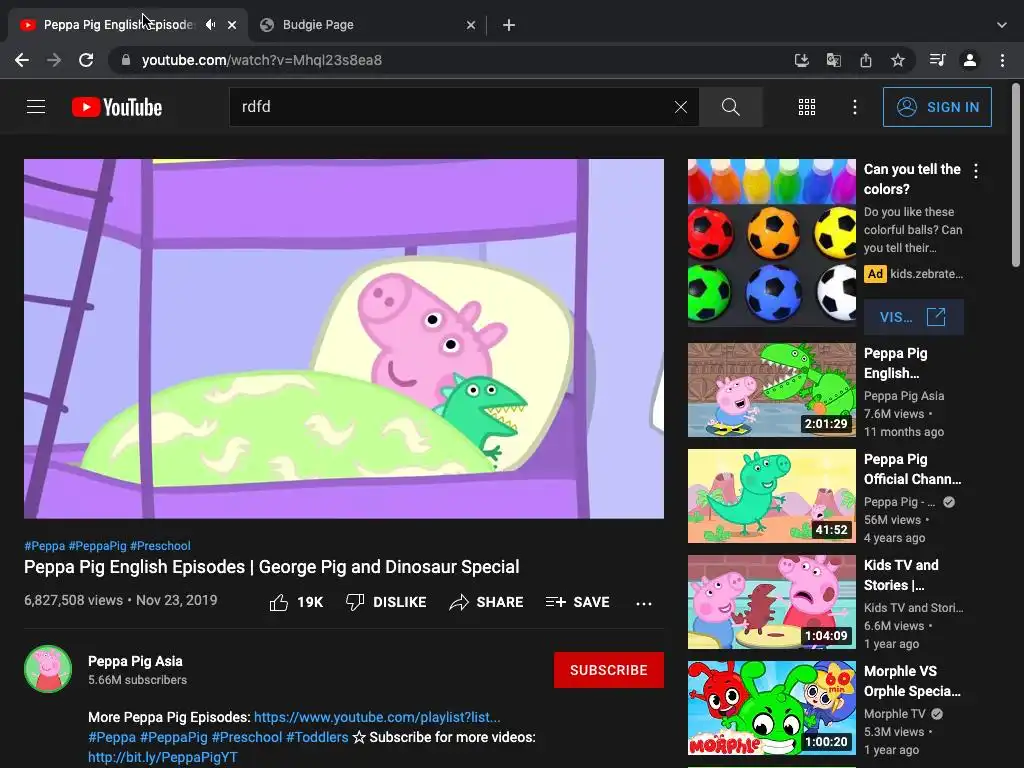This screenshot has width=1024, height=768.
Task: Dislike the Peppa Pig video
Action: tap(386, 602)
